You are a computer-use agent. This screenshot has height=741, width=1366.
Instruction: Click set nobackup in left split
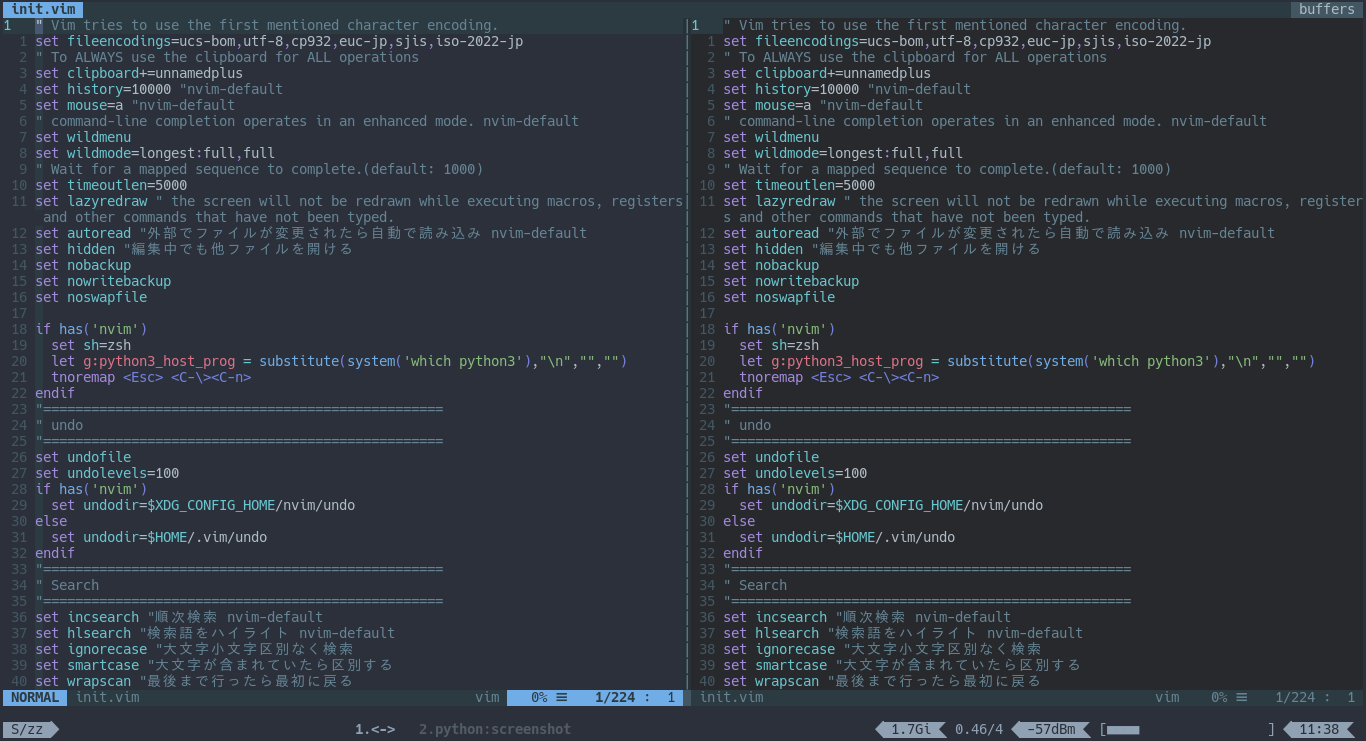click(83, 265)
